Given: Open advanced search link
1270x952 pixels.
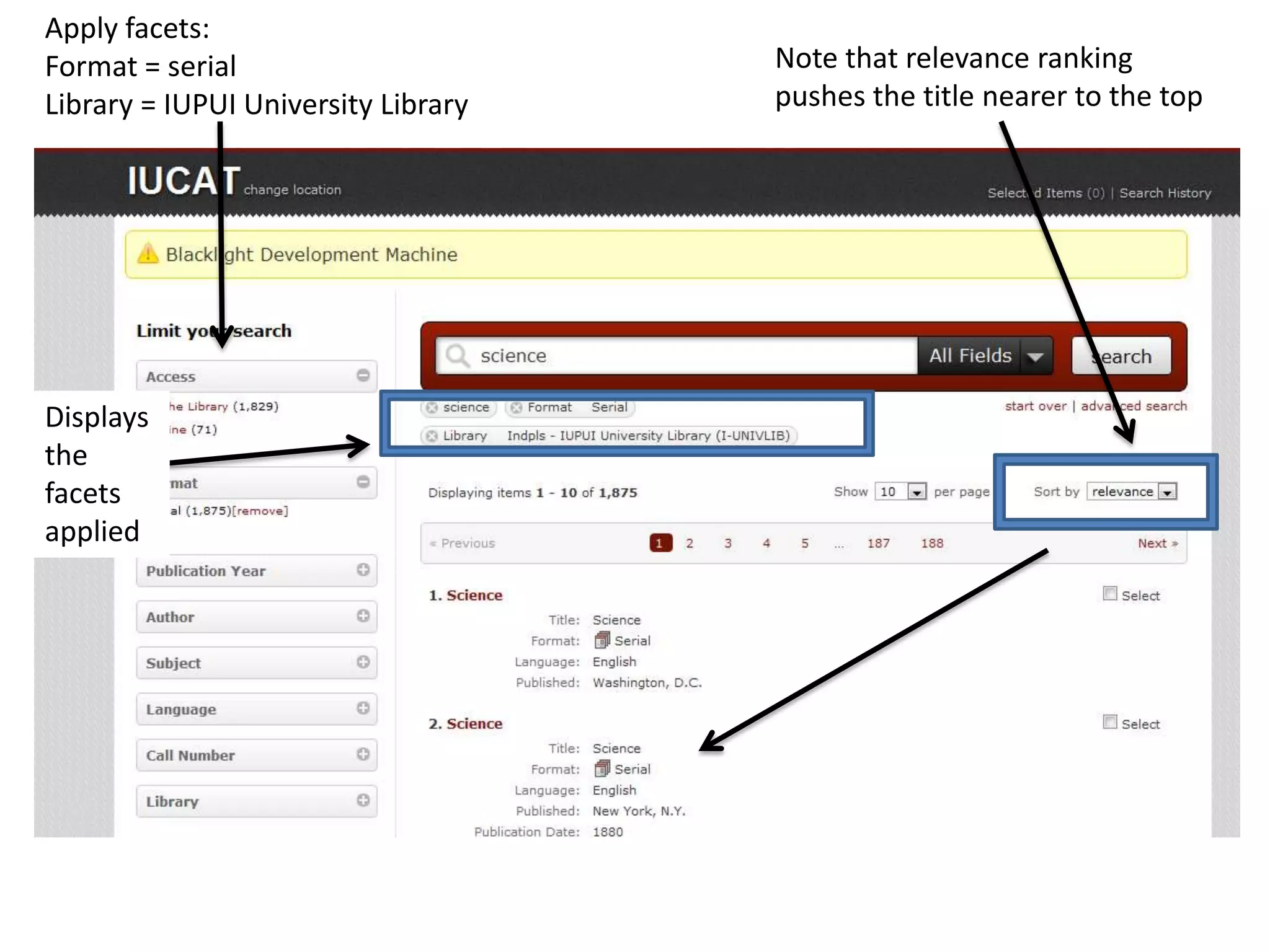Looking at the screenshot, I should coord(1134,406).
